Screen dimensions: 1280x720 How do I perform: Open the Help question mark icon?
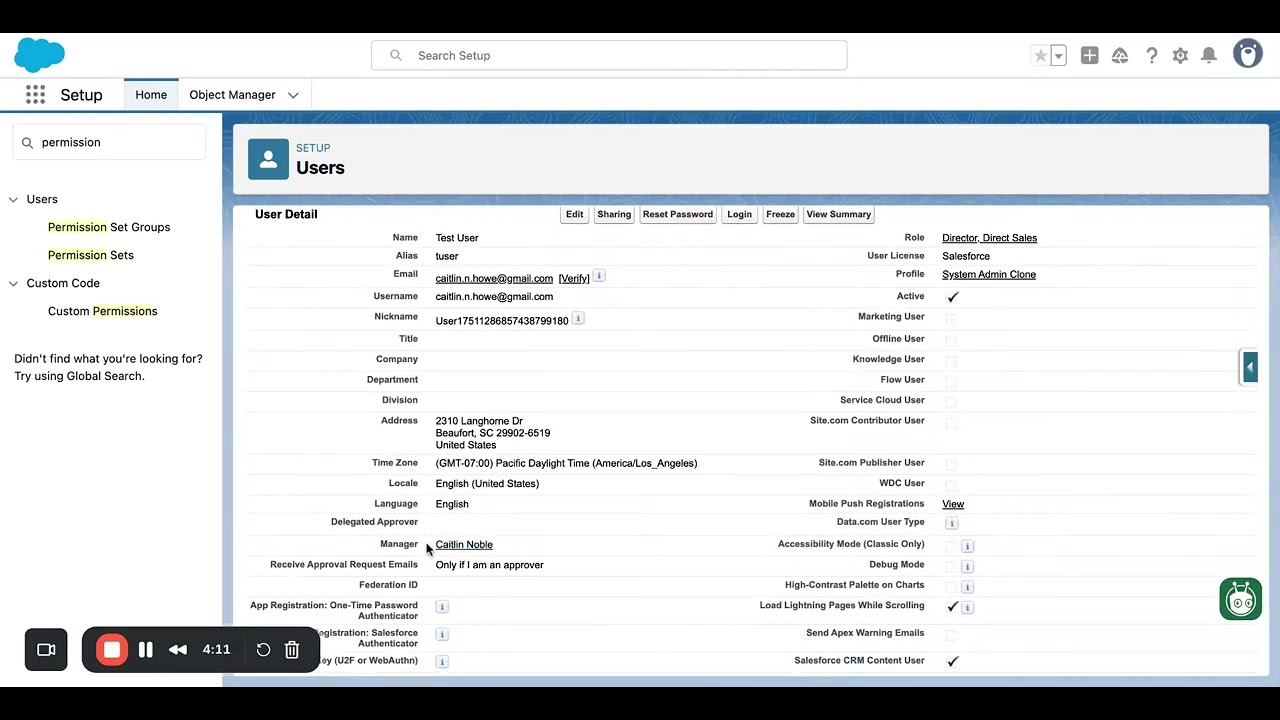click(x=1151, y=56)
